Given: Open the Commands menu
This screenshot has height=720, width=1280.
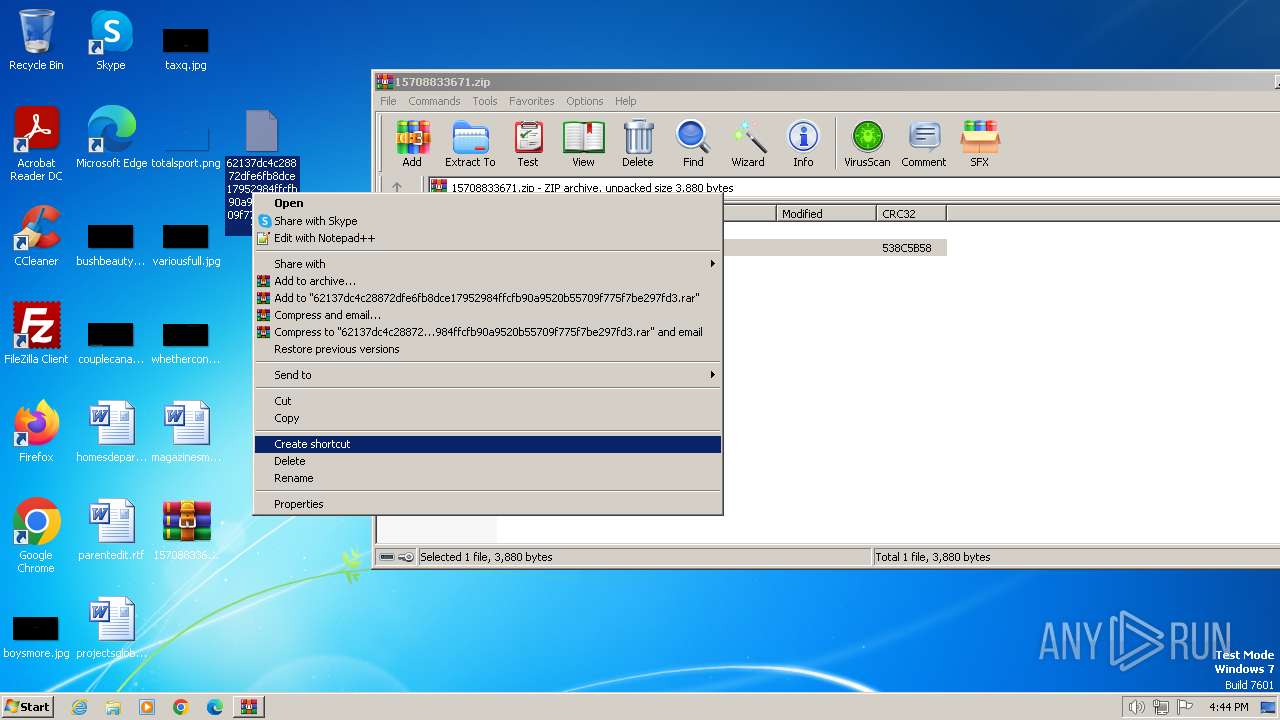Looking at the screenshot, I should pos(434,101).
